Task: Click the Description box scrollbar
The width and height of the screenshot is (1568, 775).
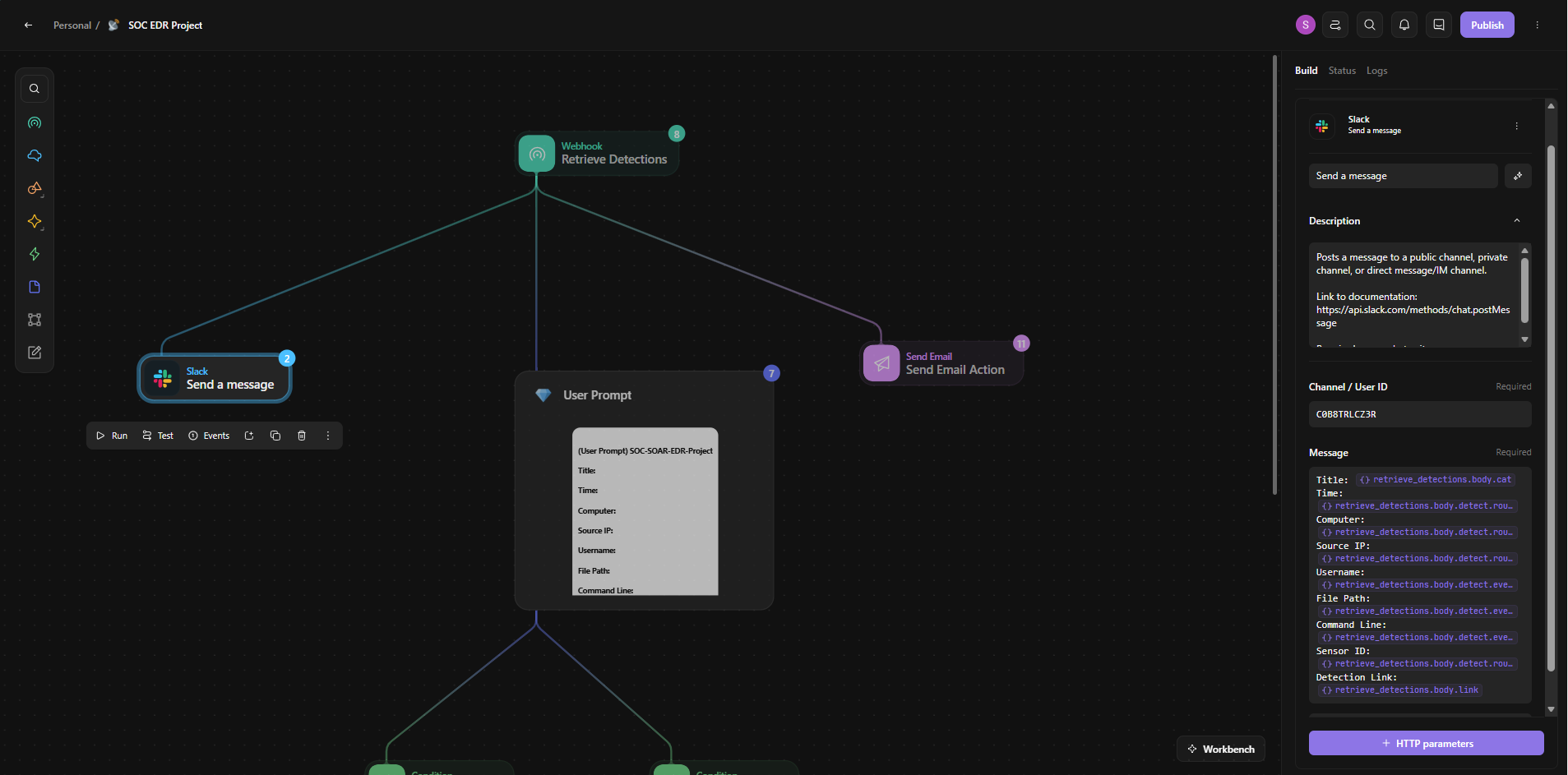Action: pos(1524,291)
